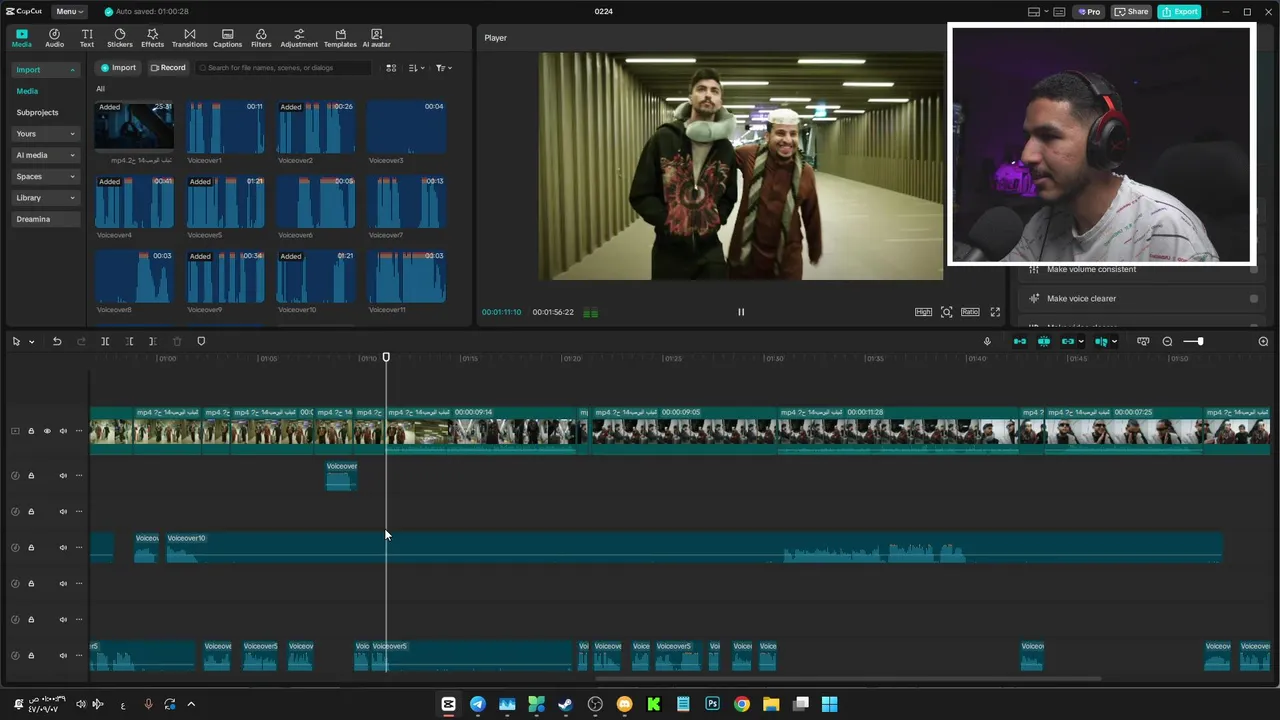Open the Templates panel
The height and width of the screenshot is (720, 1280).
pyautogui.click(x=340, y=38)
